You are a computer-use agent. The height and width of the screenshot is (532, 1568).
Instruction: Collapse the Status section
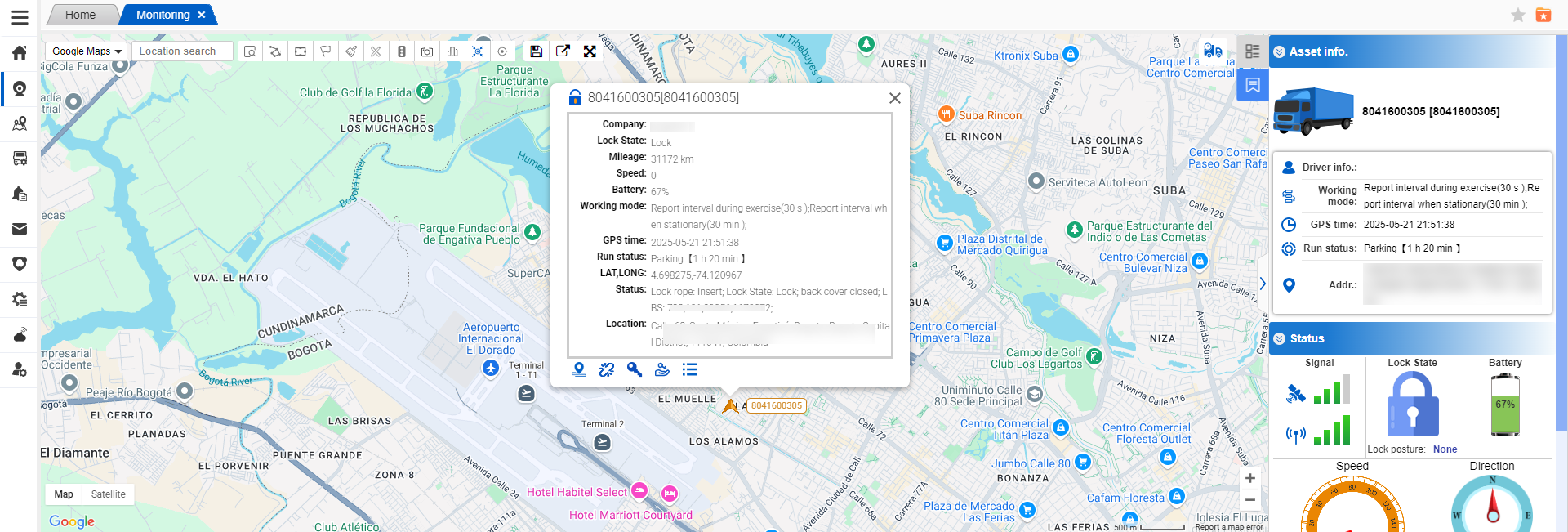point(1280,338)
